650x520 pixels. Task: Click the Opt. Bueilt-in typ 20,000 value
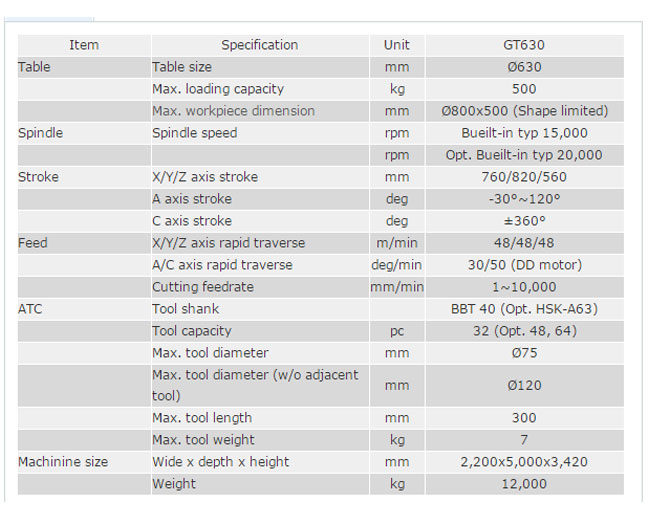pyautogui.click(x=524, y=155)
